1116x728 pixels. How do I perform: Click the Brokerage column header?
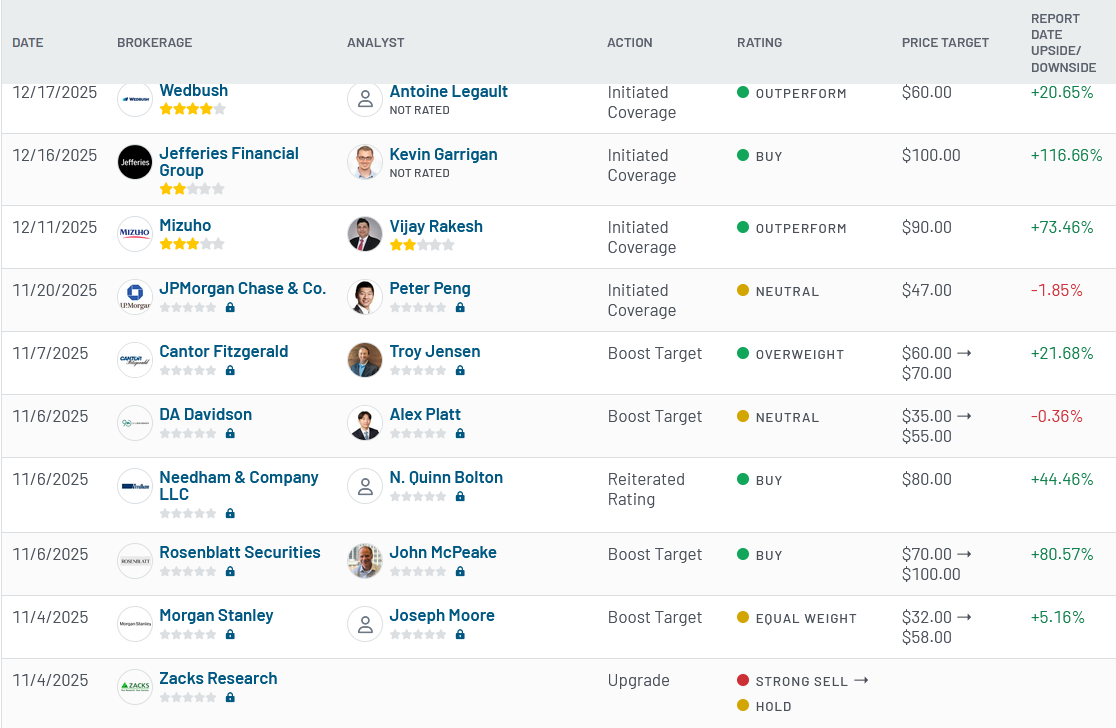click(154, 43)
